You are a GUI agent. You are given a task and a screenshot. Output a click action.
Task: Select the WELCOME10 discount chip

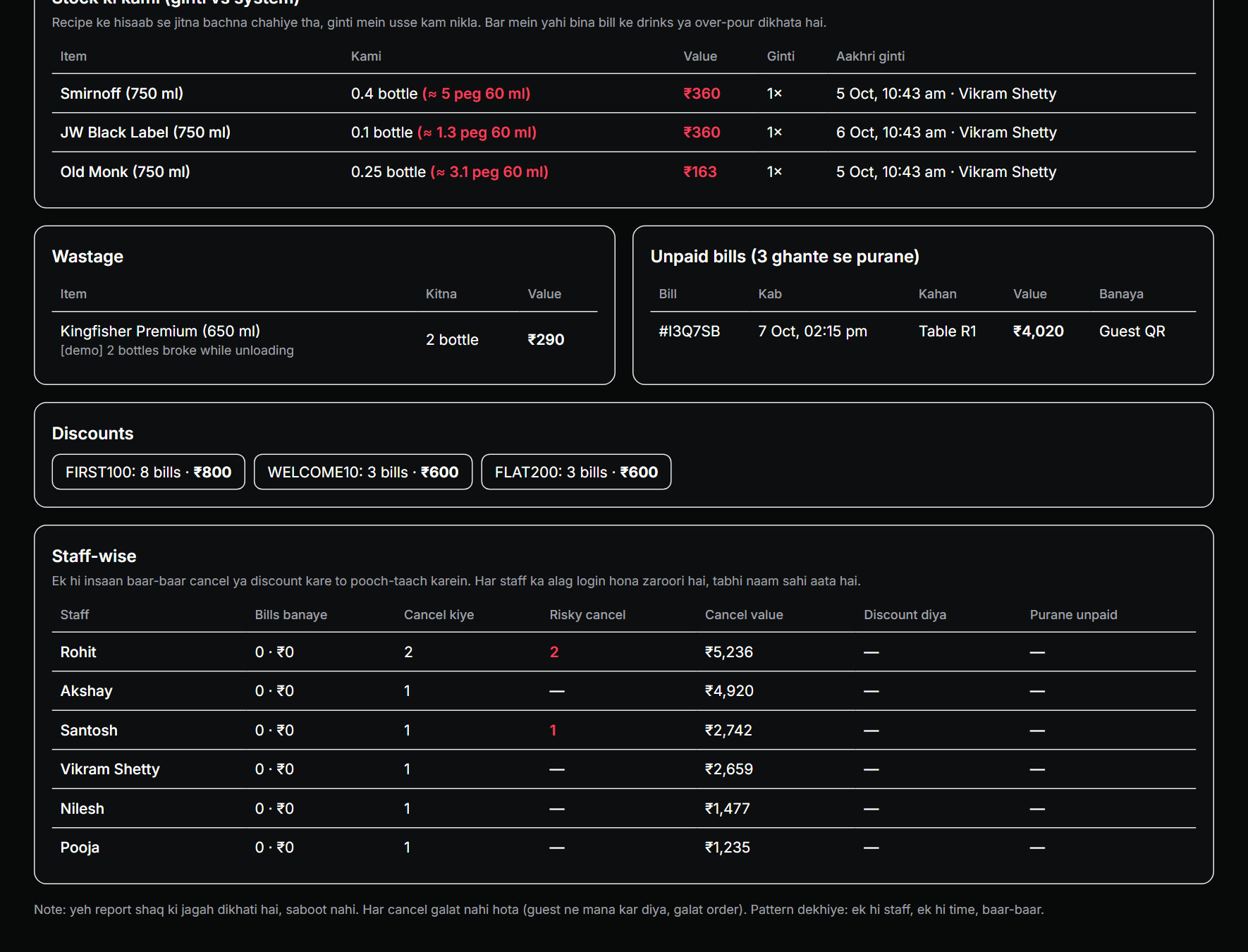click(363, 472)
